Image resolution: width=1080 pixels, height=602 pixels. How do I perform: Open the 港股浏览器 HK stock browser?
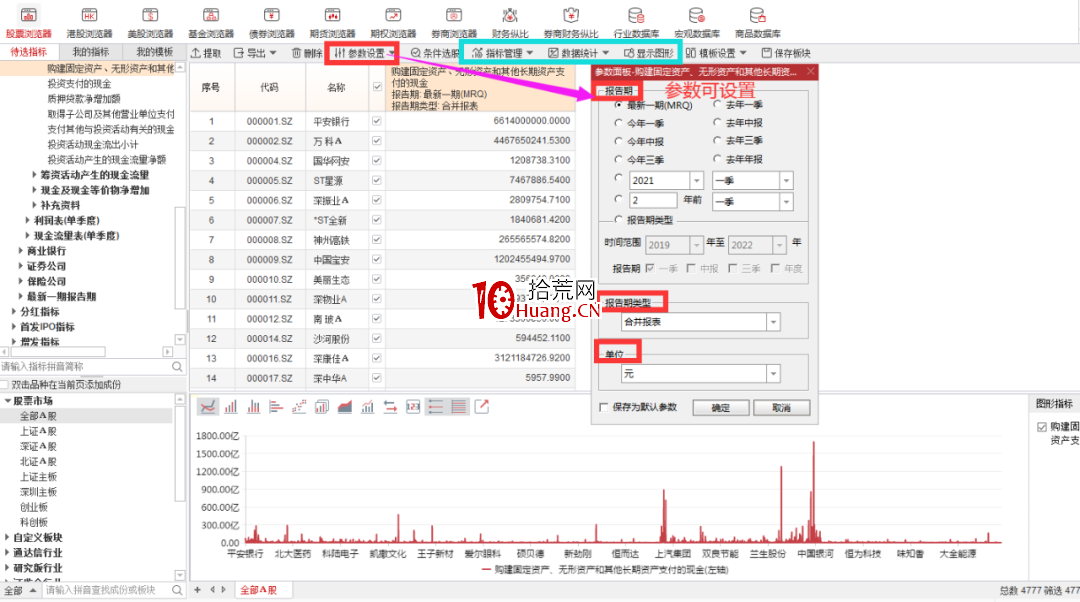[x=89, y=22]
